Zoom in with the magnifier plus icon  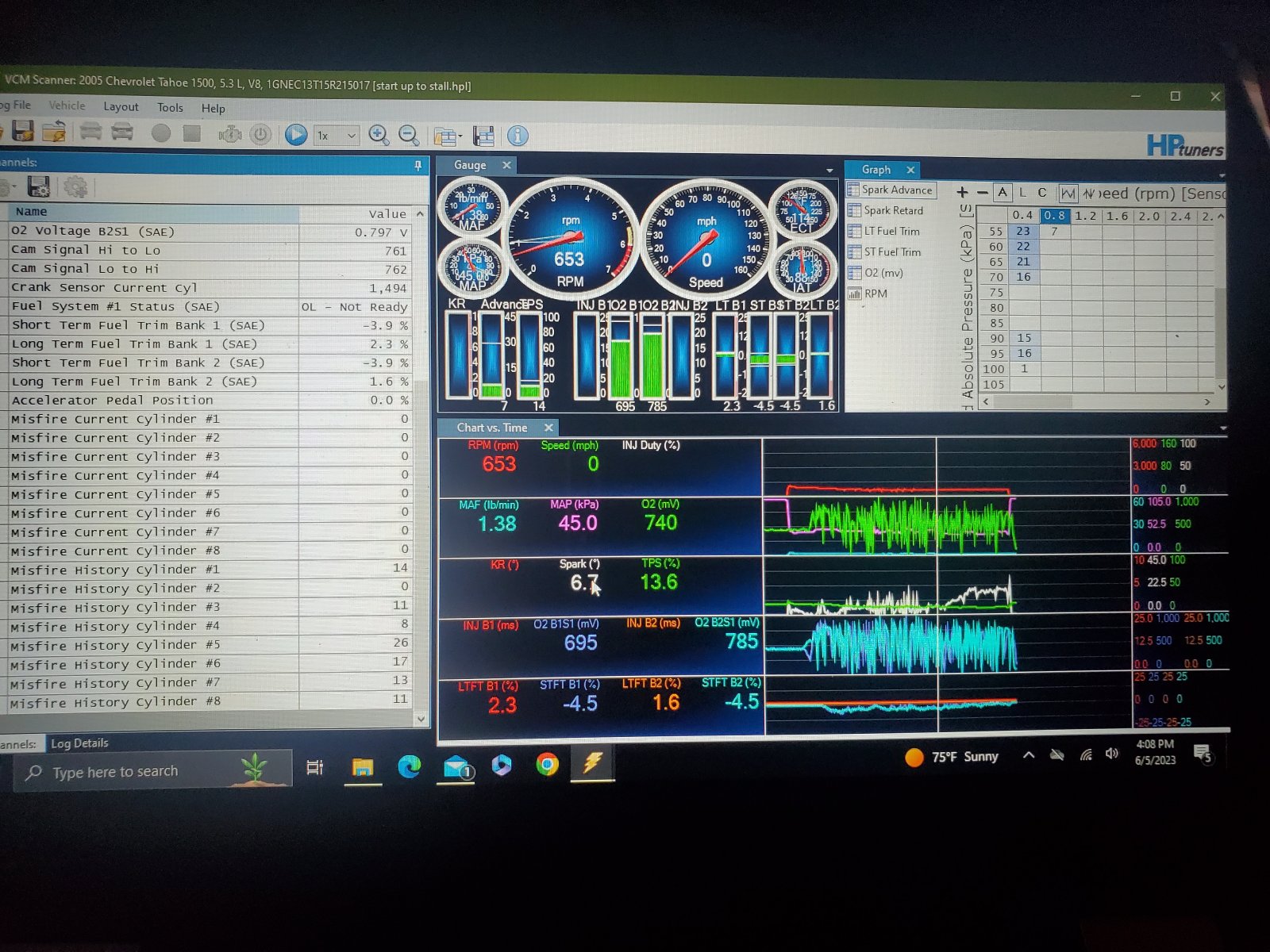coord(379,136)
